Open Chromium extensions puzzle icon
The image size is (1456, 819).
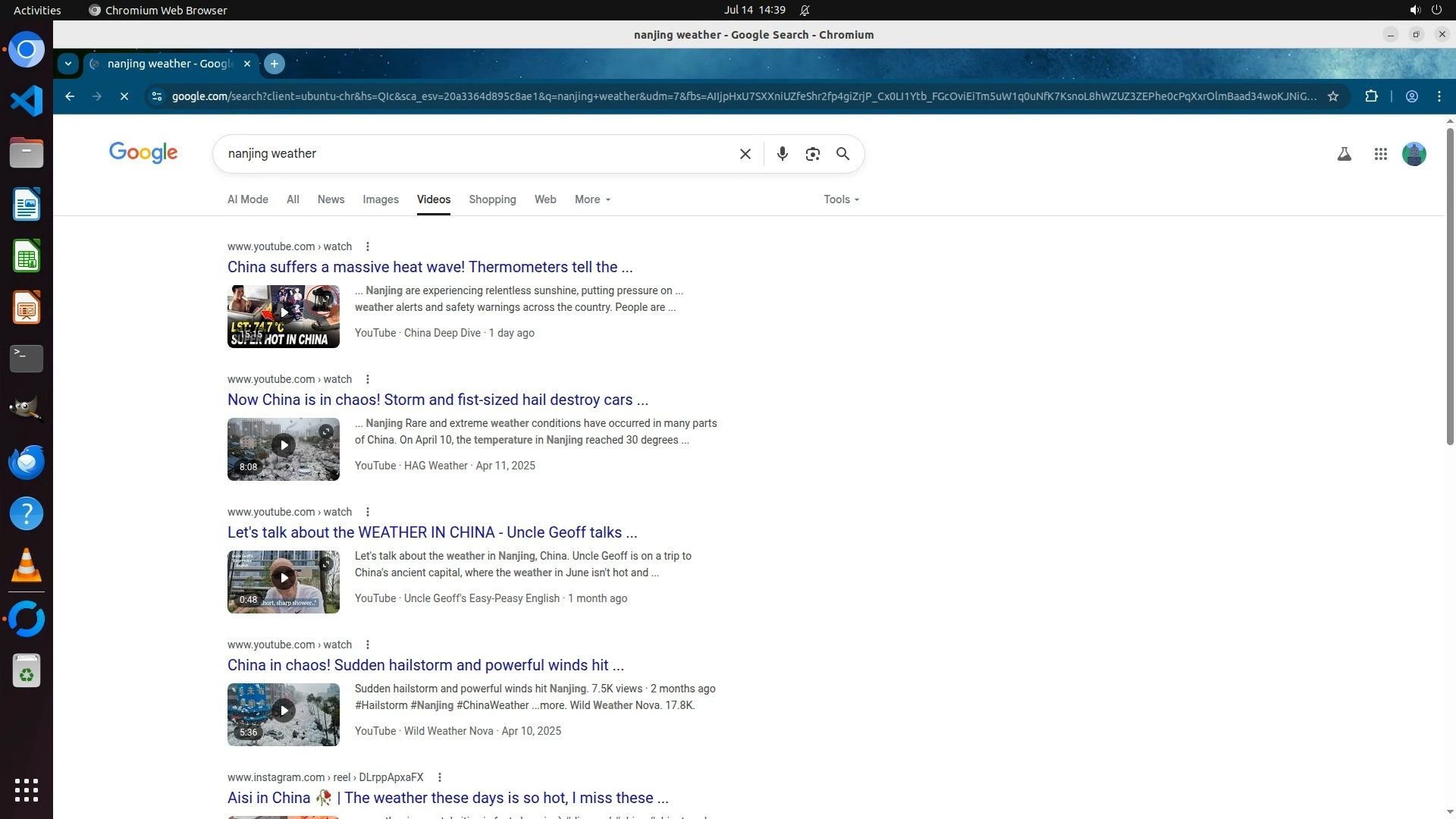1371,96
